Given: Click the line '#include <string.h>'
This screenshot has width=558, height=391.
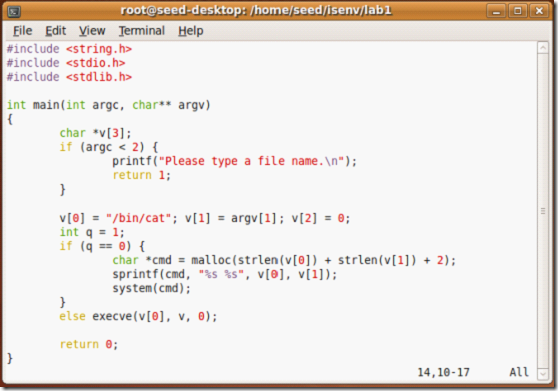Looking at the screenshot, I should coord(69,49).
